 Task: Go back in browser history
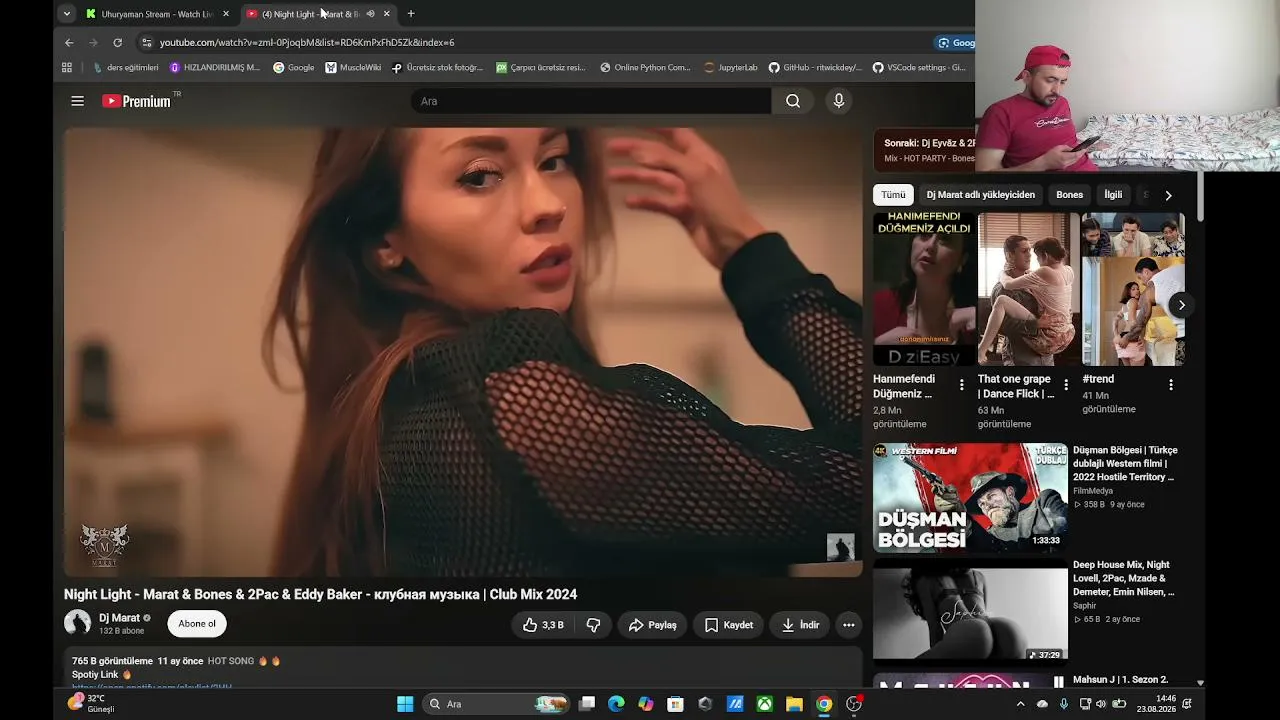[x=69, y=43]
